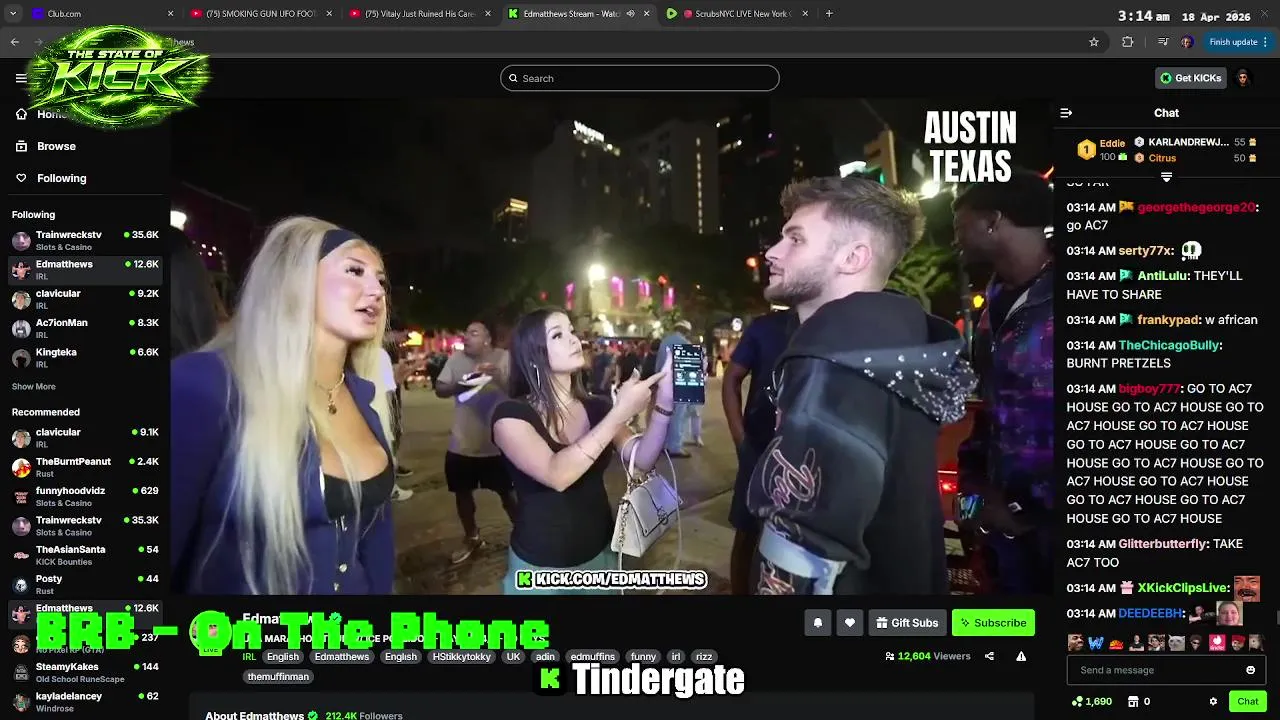Click the Kick search box
The width and height of the screenshot is (1280, 720).
coord(640,78)
